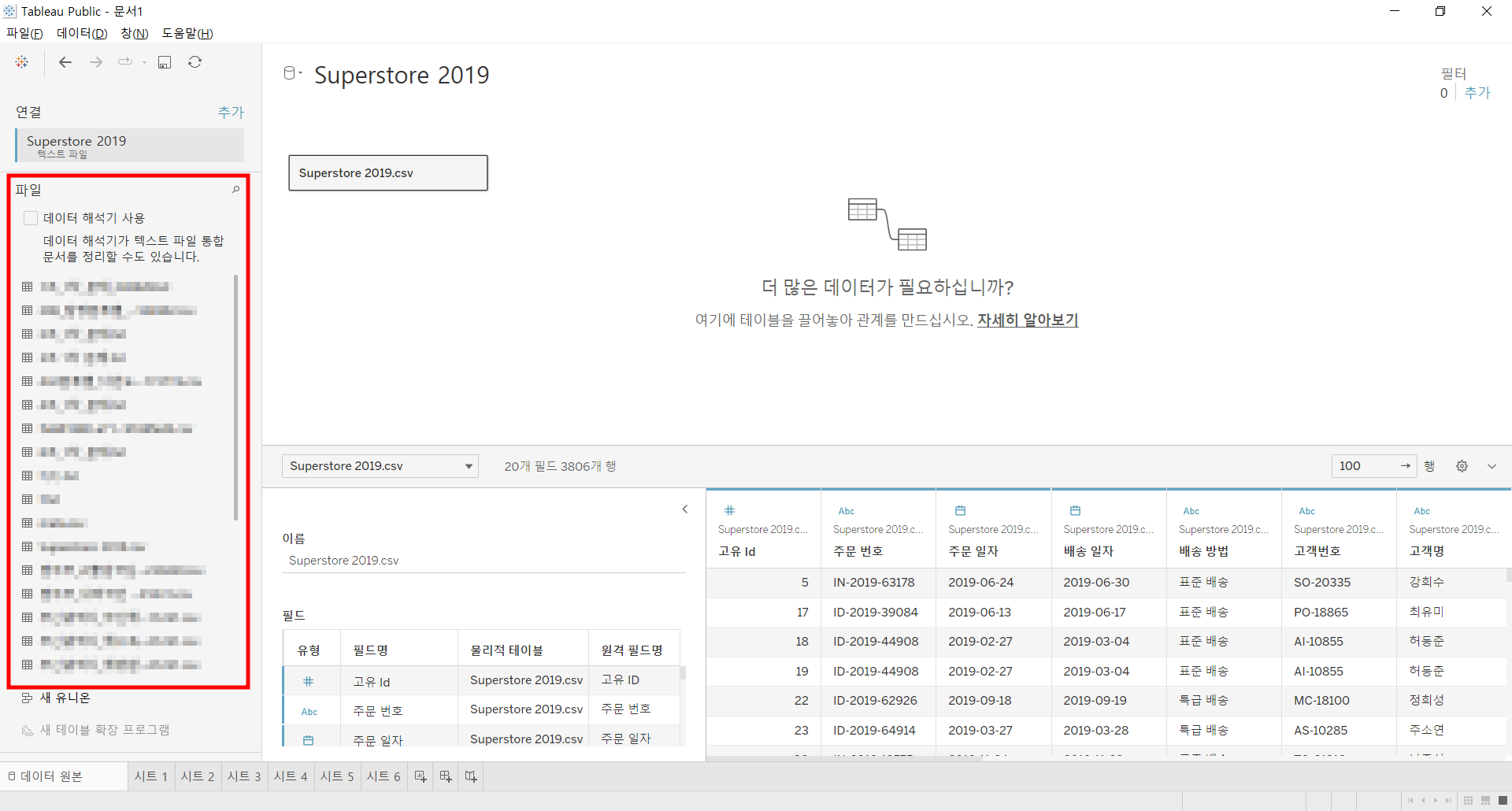This screenshot has width=1512, height=811.
Task: Click the file list vertical scrollbar
Action: (x=235, y=397)
